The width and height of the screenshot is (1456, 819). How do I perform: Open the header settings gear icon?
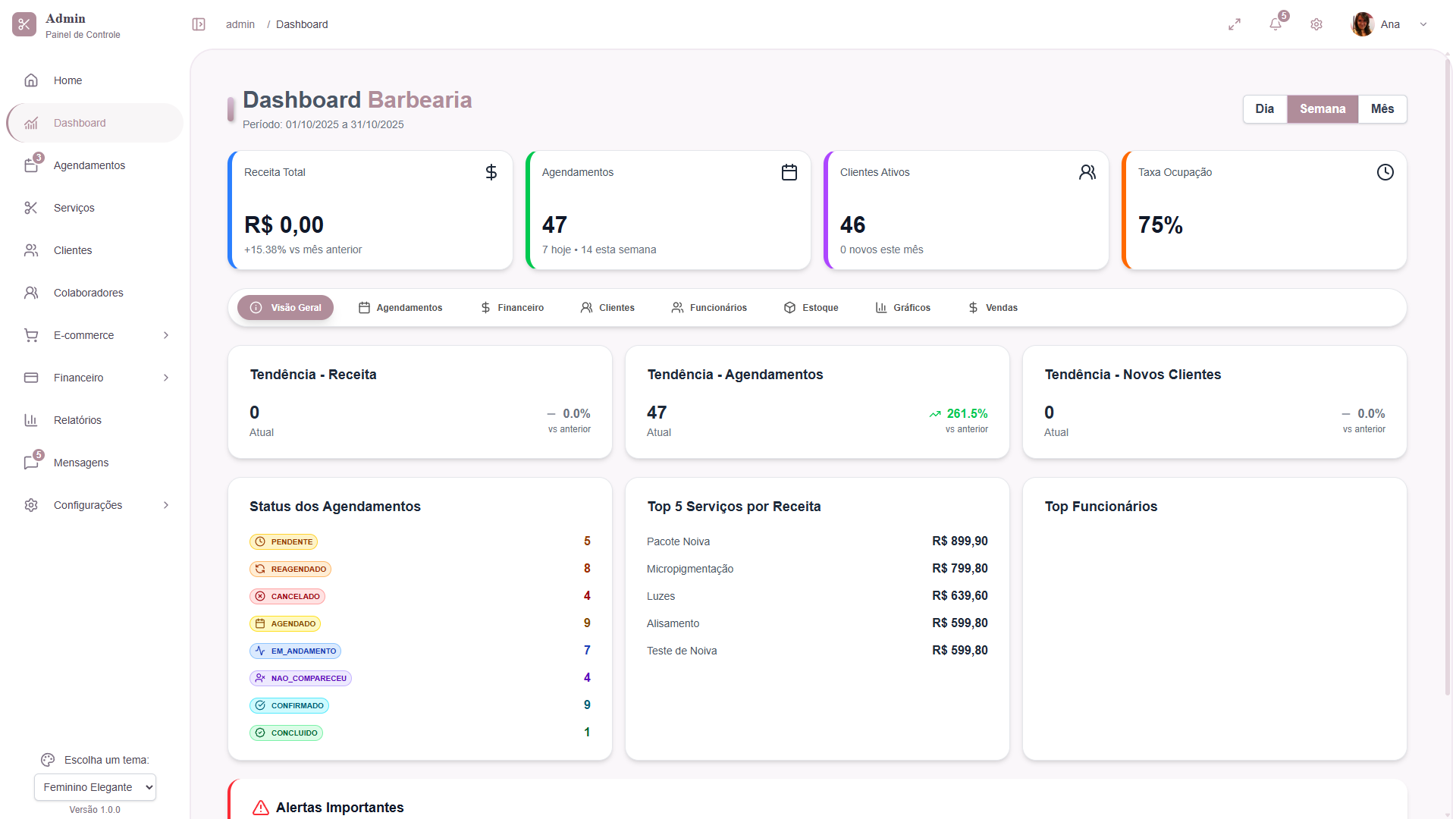1316,24
